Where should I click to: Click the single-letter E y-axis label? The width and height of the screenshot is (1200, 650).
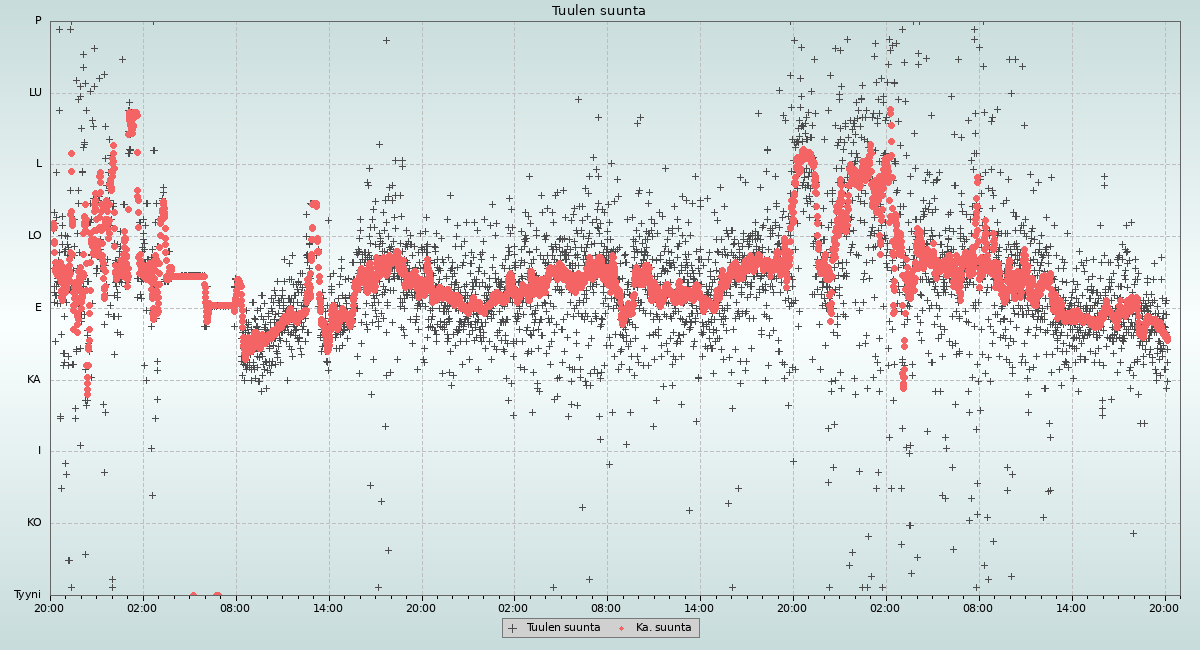(38, 308)
